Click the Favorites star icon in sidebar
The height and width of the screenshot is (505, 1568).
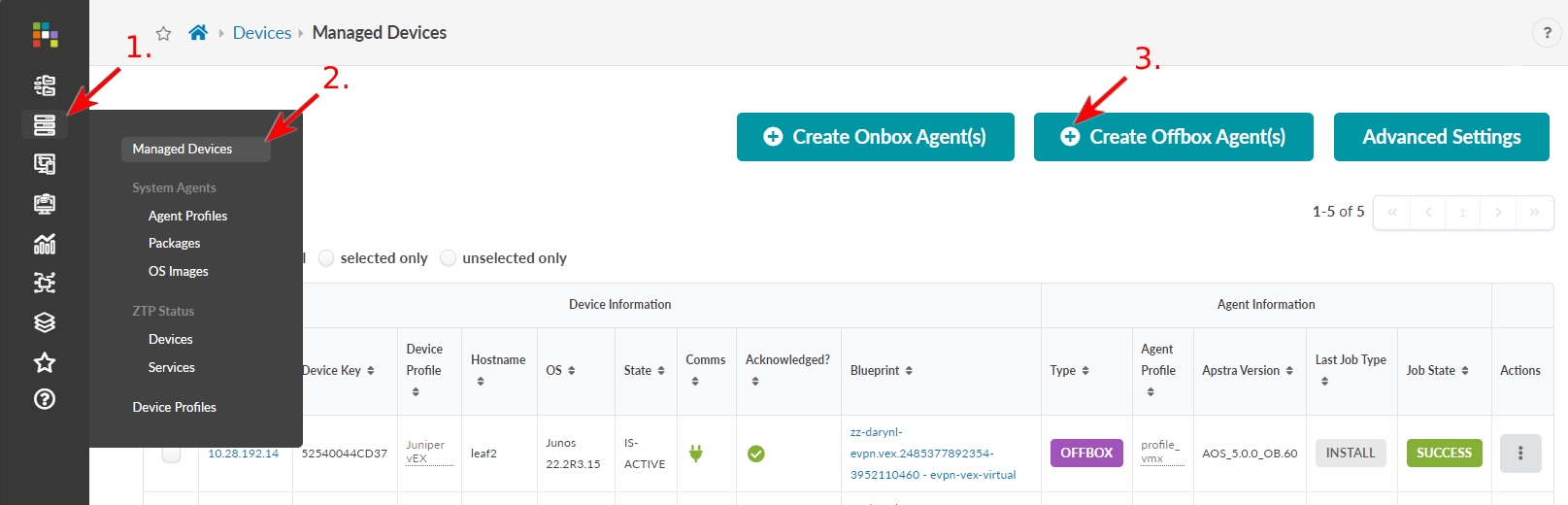pos(45,362)
